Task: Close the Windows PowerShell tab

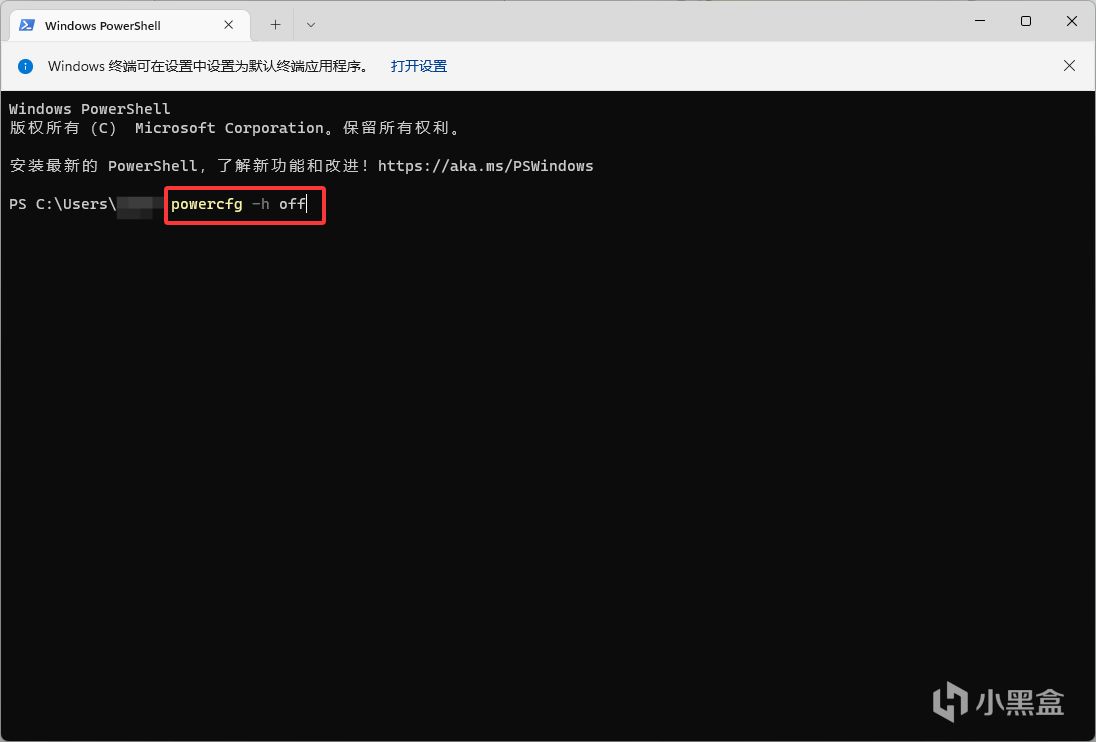Action: [x=229, y=25]
